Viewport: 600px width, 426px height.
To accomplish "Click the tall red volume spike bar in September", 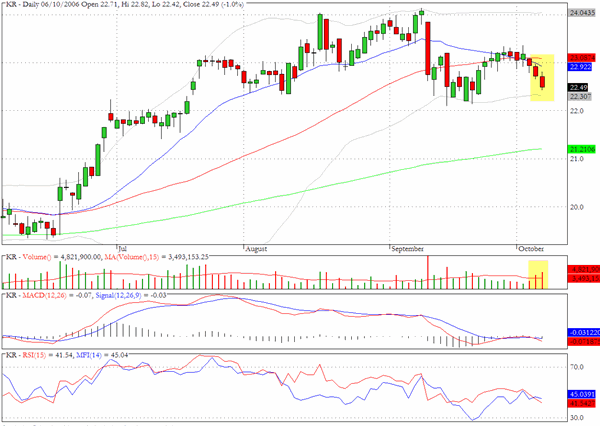I will pyautogui.click(x=428, y=272).
